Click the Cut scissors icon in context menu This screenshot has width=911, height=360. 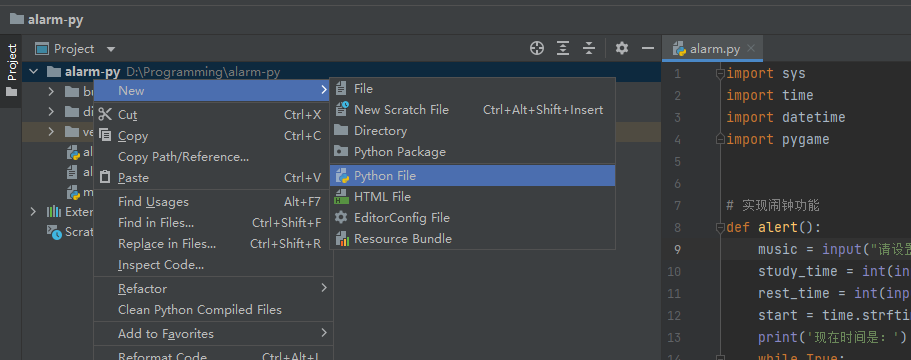(x=105, y=114)
